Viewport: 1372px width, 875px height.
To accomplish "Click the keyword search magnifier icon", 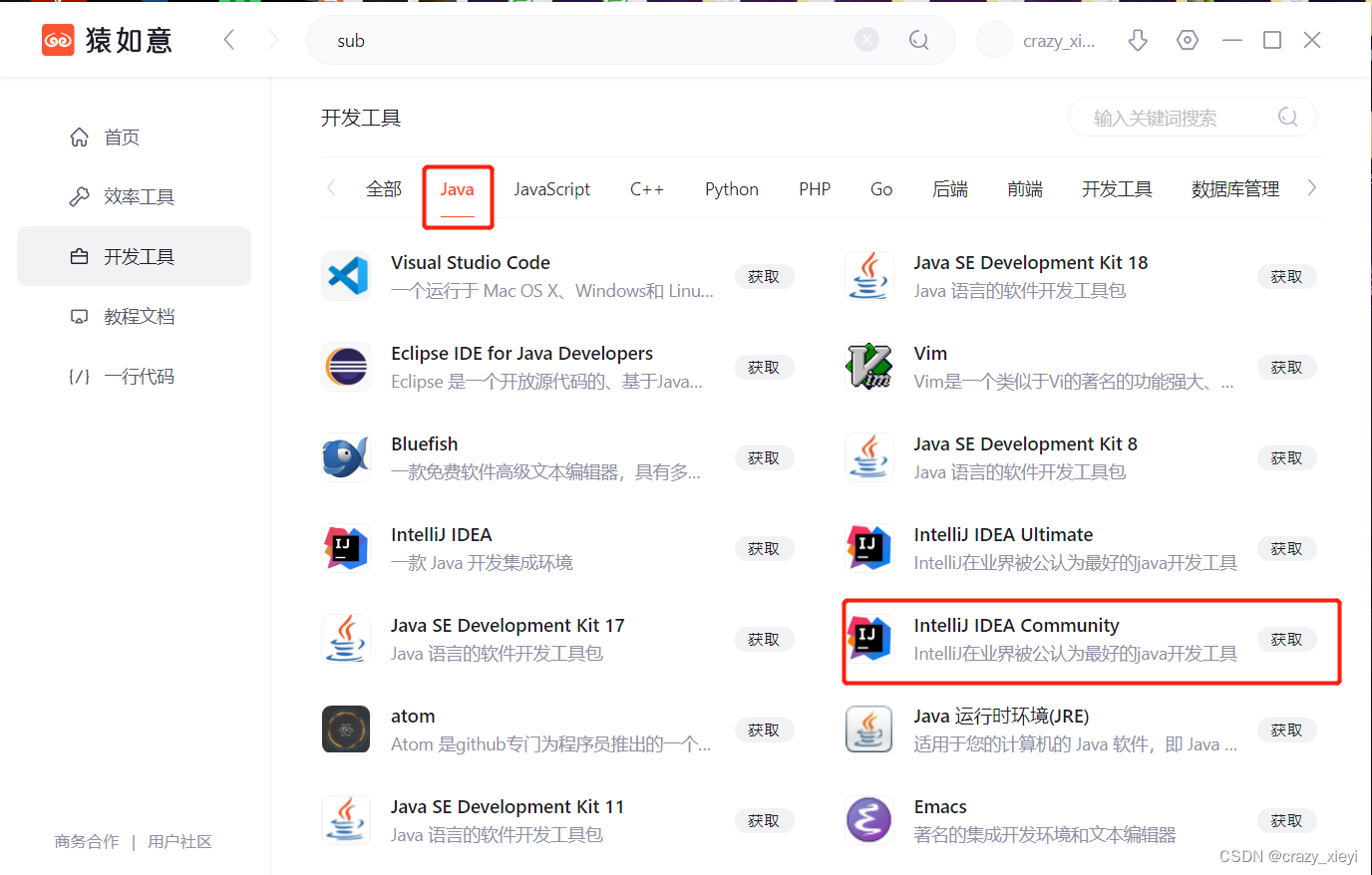I will (1288, 118).
